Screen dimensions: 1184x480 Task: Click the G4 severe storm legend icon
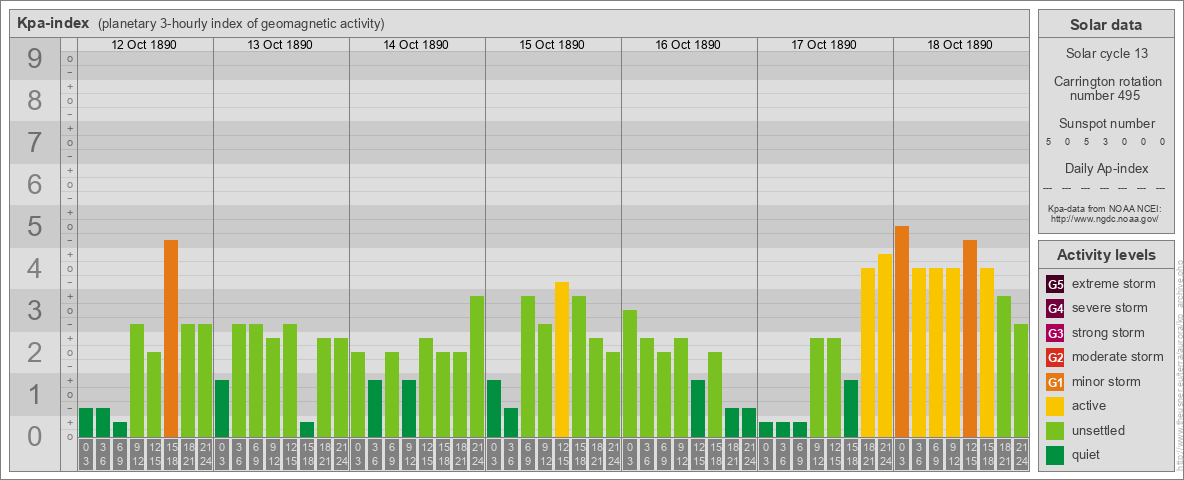(x=1055, y=308)
